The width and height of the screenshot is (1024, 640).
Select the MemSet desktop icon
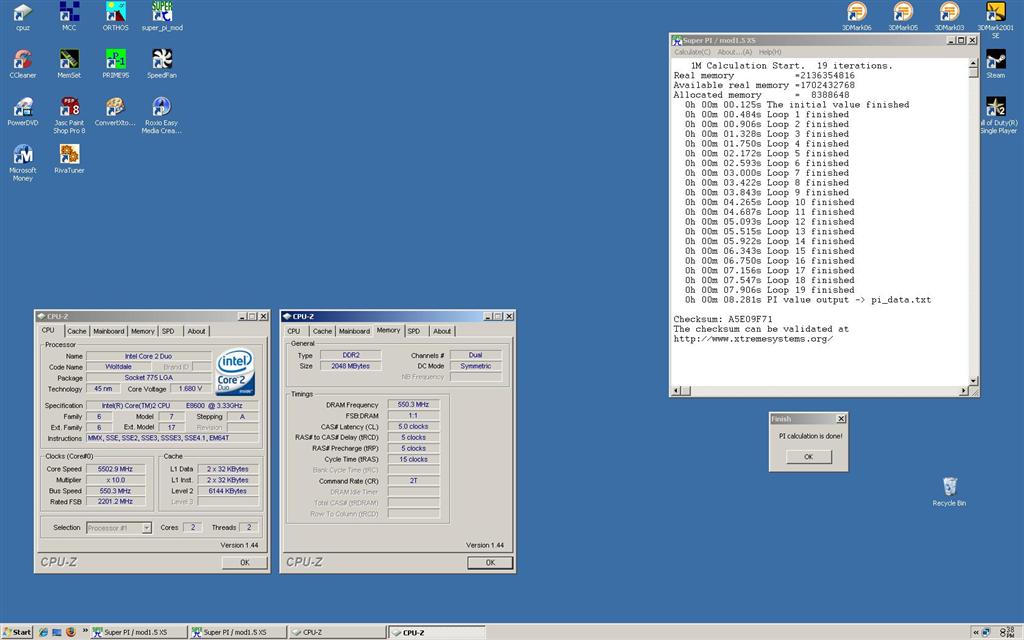coord(69,63)
